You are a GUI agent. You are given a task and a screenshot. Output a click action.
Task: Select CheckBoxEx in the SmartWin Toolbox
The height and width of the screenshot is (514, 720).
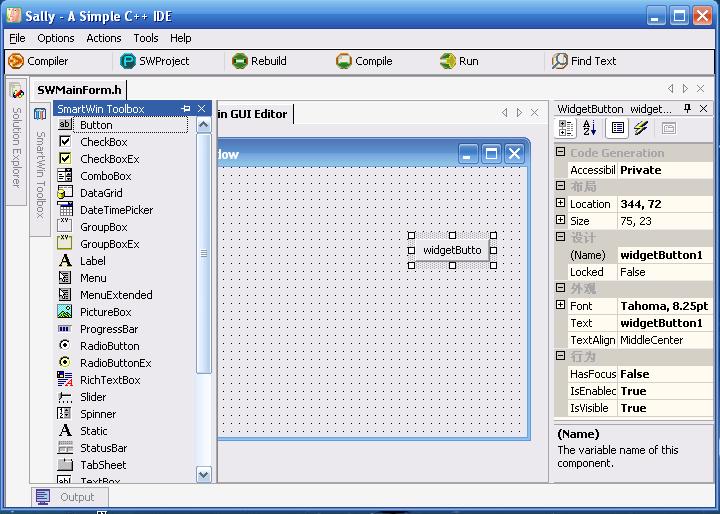coord(109,159)
